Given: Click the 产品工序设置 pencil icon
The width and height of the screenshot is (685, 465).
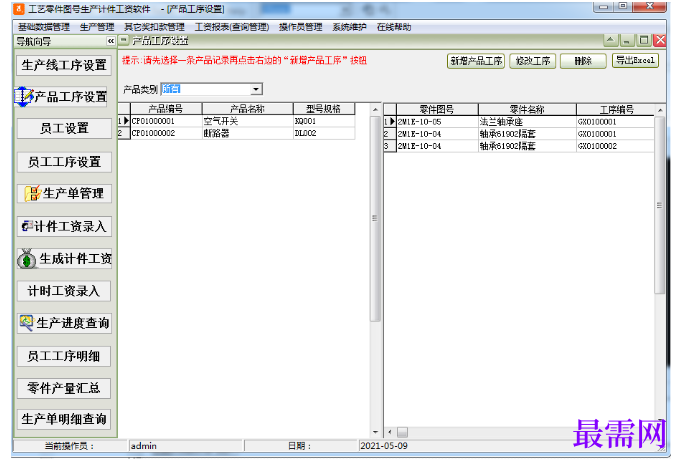Looking at the screenshot, I should point(24,96).
